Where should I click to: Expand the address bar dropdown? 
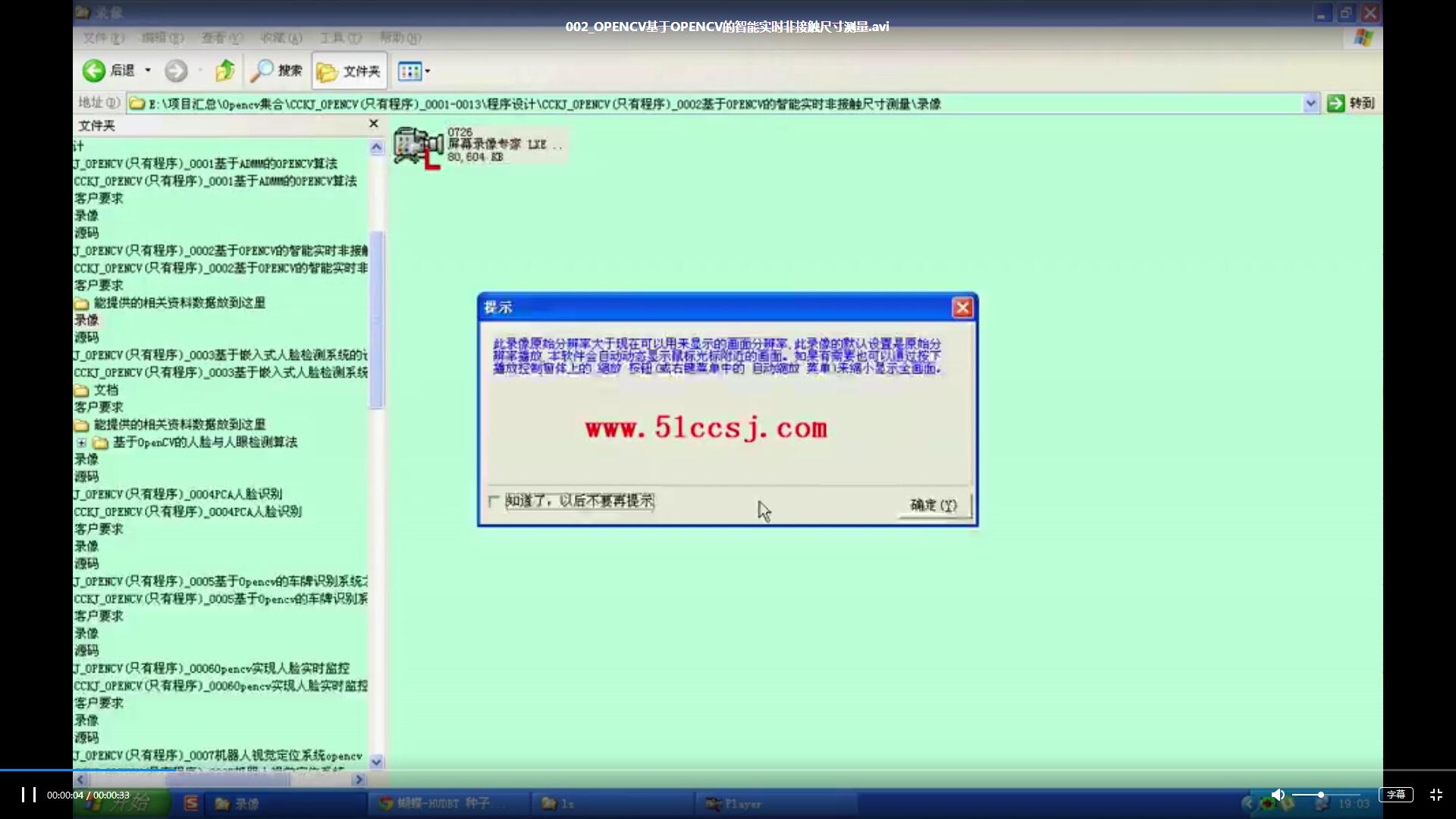pyautogui.click(x=1310, y=104)
